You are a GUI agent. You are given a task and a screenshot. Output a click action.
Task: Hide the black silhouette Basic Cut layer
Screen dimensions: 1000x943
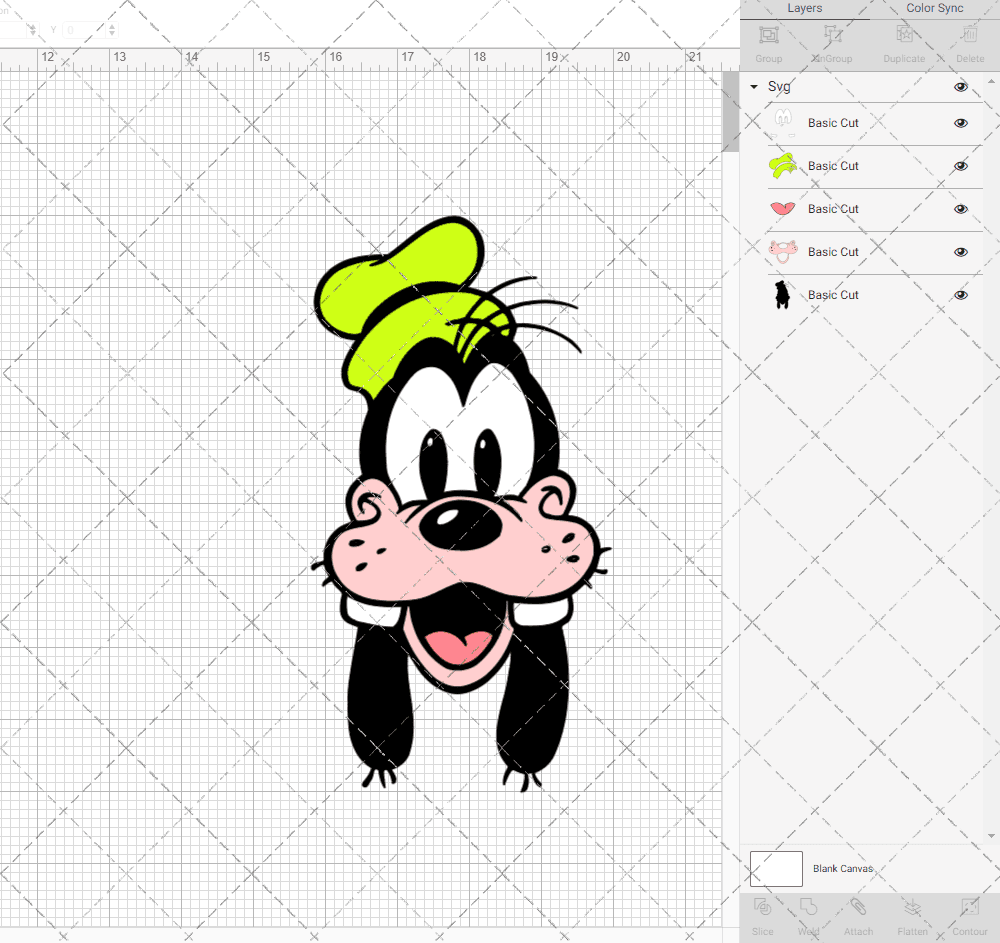[960, 295]
